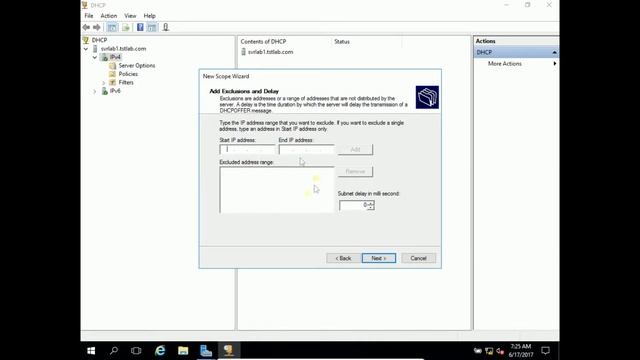Select Policies in the tree
The image size is (640, 360).
[x=128, y=74]
